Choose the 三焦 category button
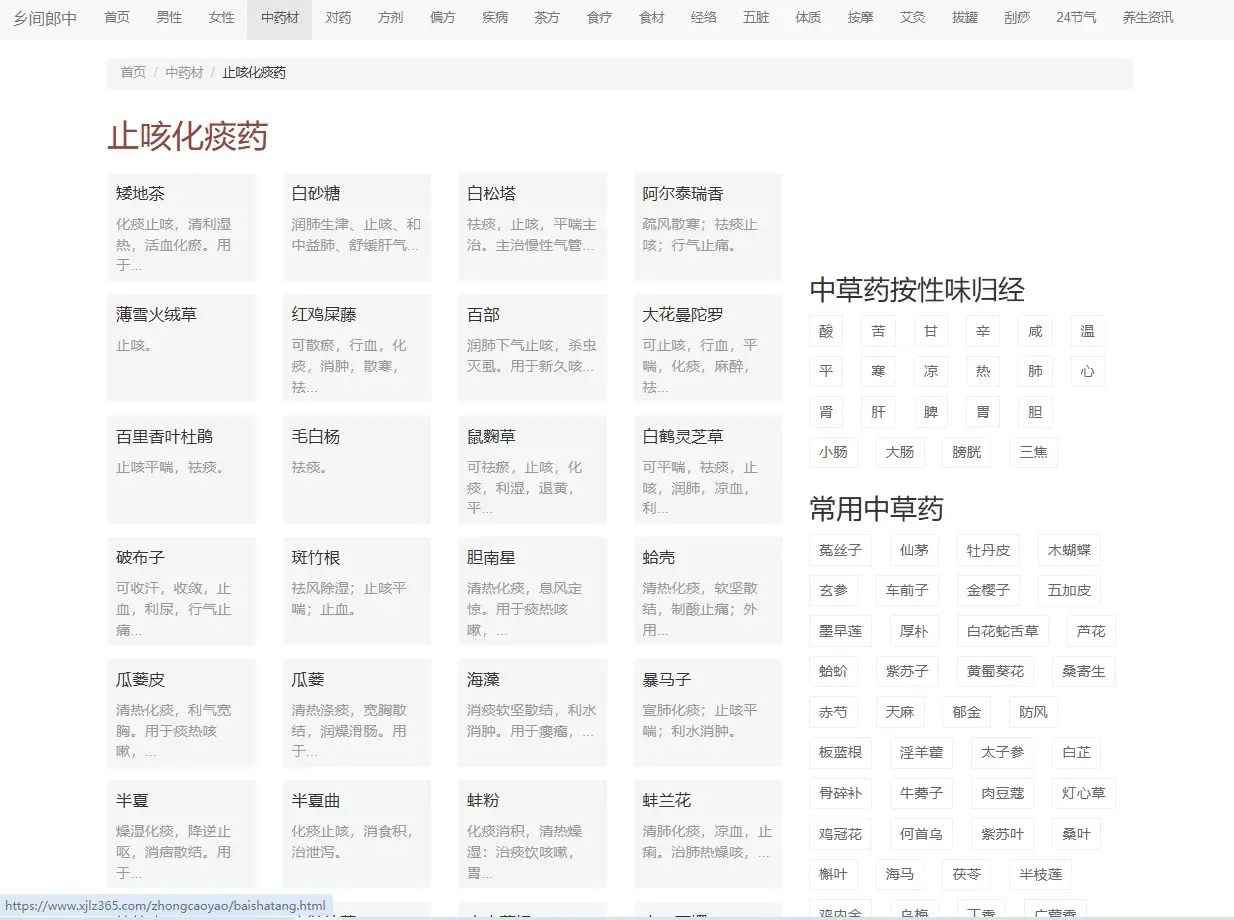Screen dimensions: 1234x920 pos(1033,452)
